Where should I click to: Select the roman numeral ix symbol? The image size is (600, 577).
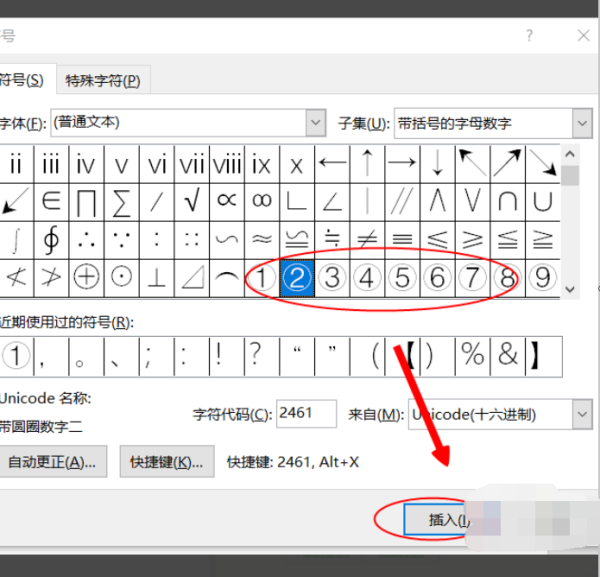tap(262, 164)
